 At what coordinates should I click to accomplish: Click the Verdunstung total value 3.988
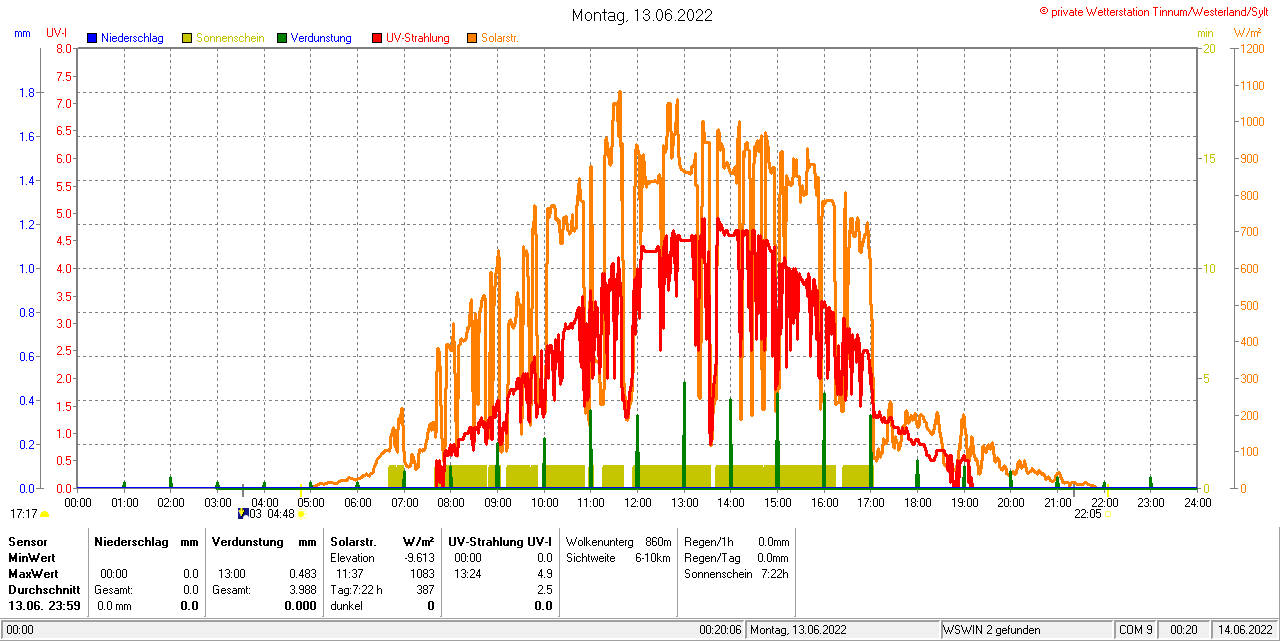point(302,589)
